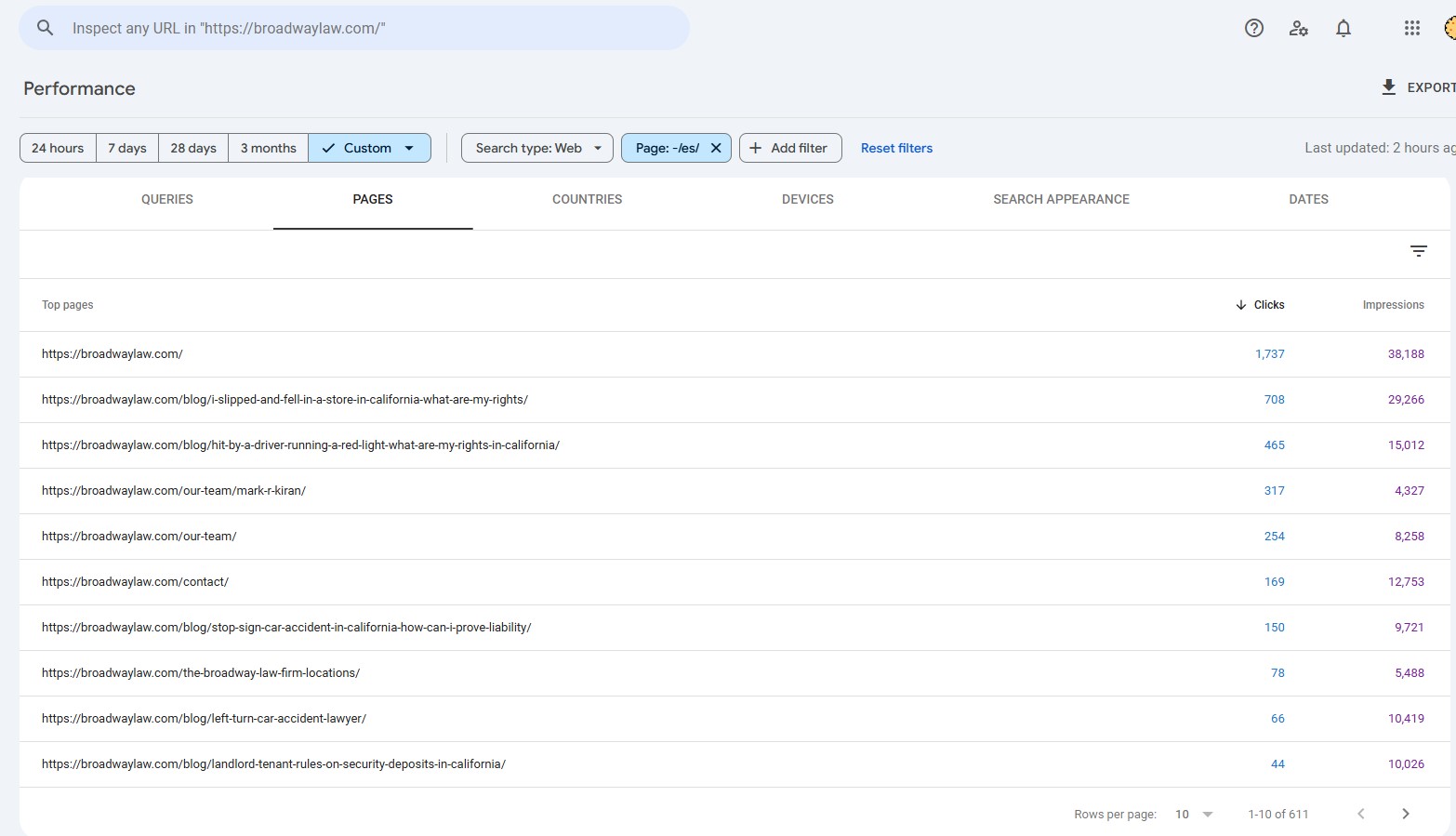This screenshot has width=1456, height=836.
Task: Open the notifications bell
Action: [x=1343, y=28]
